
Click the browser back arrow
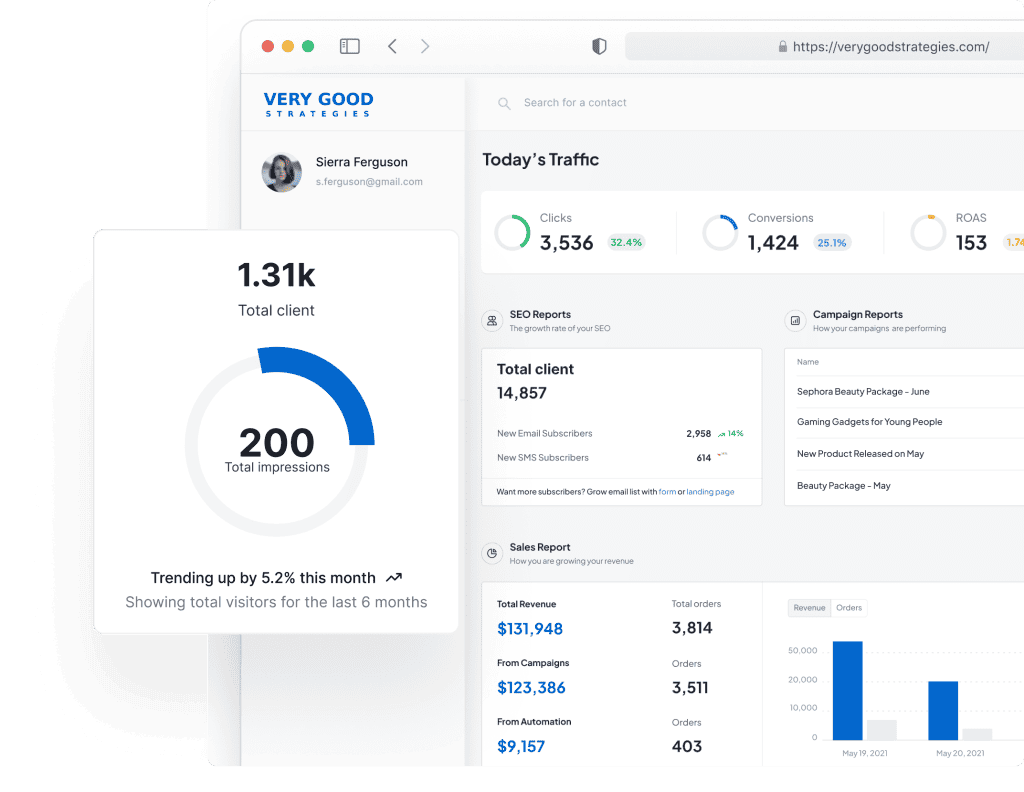[x=392, y=46]
